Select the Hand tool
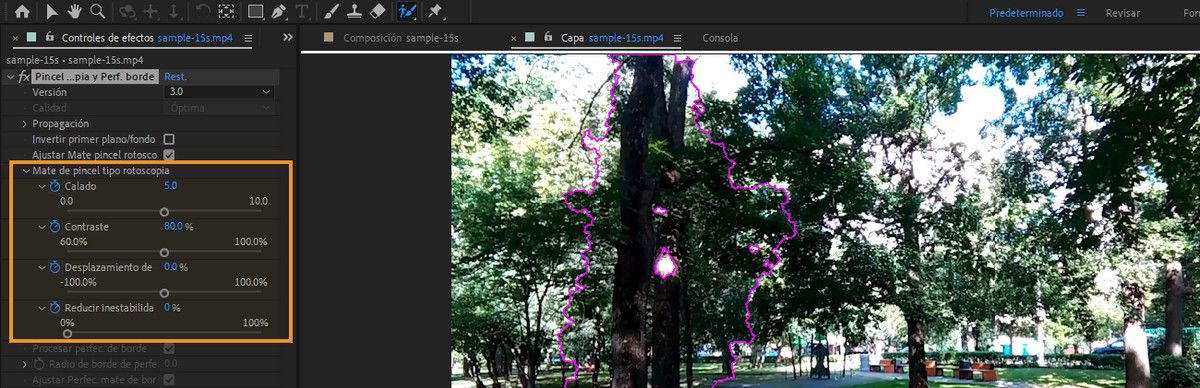 (74, 12)
